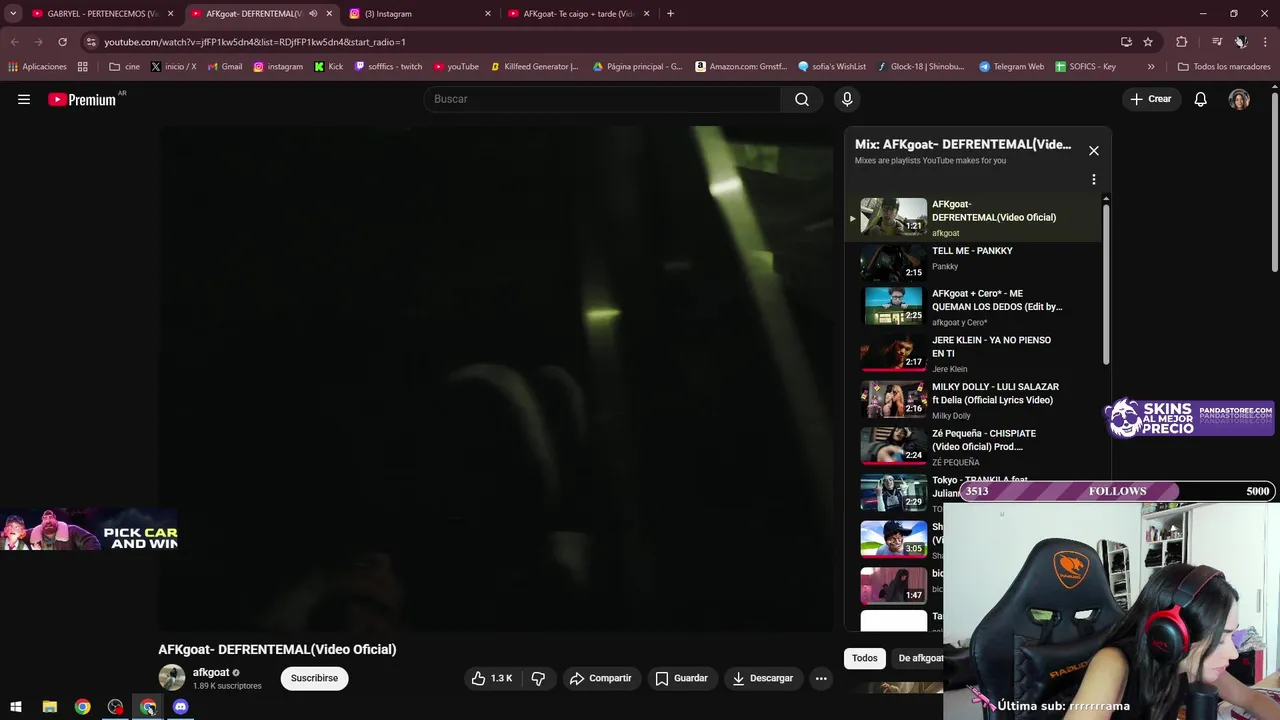Open the afkgoat channel name link
This screenshot has height=720, width=1280.
point(211,672)
